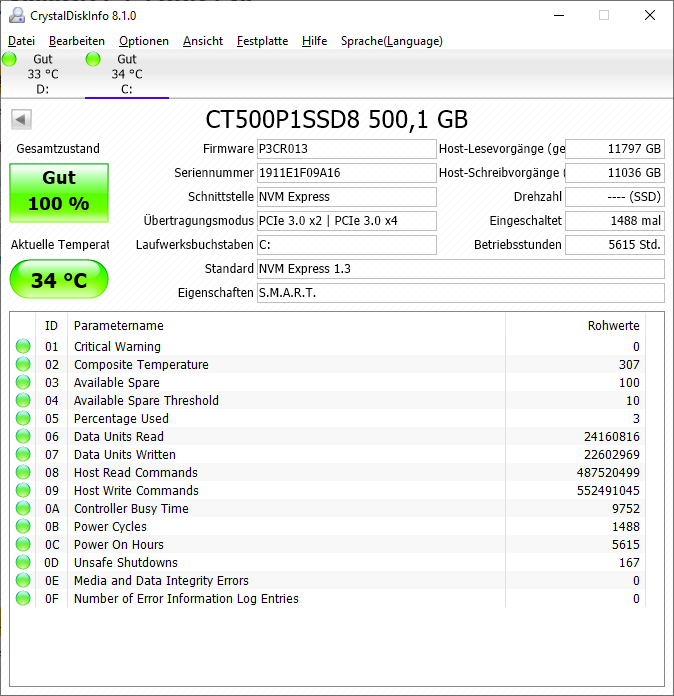674x696 pixels.
Task: Open the Festplatte menu
Action: pyautogui.click(x=262, y=41)
